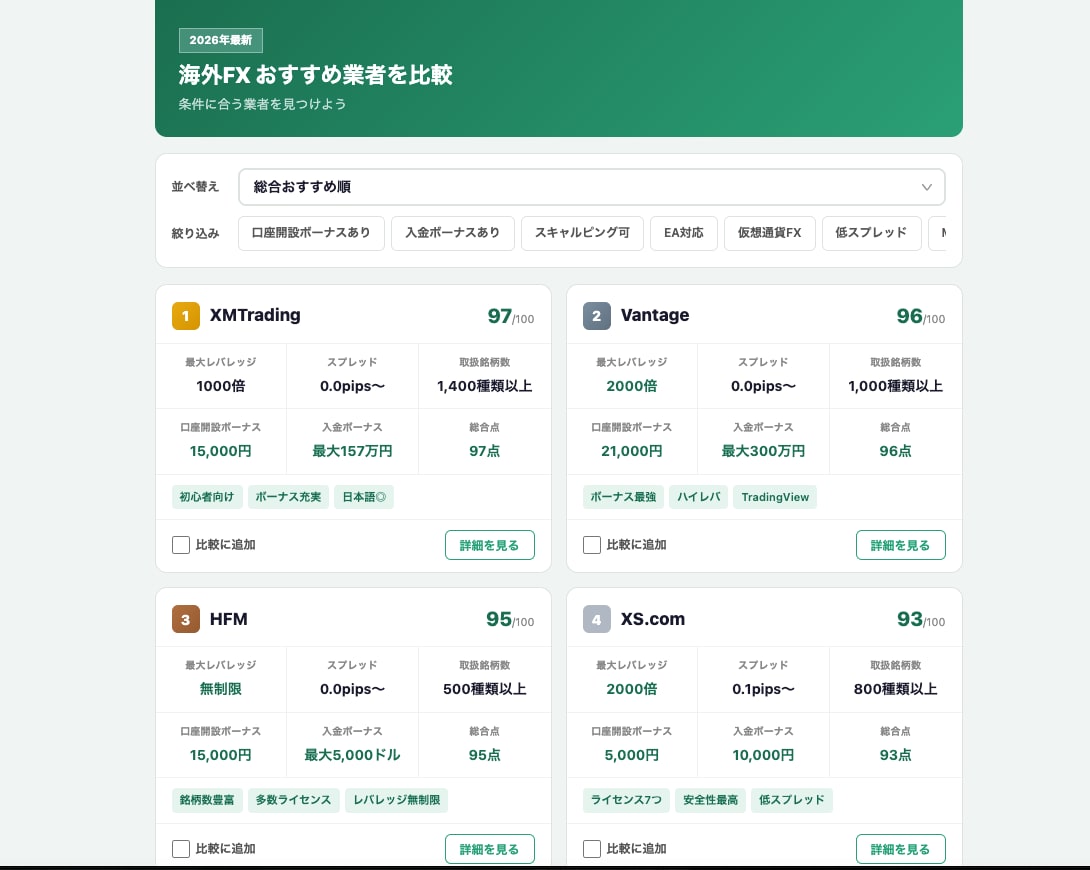Click the ボーナス最強 tag

click(623, 497)
